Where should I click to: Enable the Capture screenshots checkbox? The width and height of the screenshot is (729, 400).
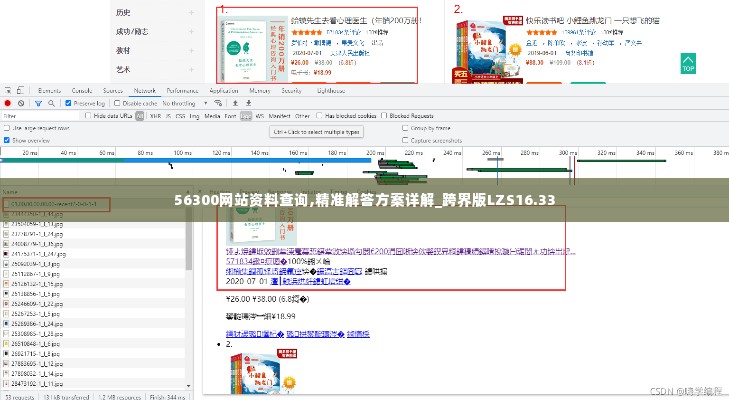pyautogui.click(x=405, y=140)
